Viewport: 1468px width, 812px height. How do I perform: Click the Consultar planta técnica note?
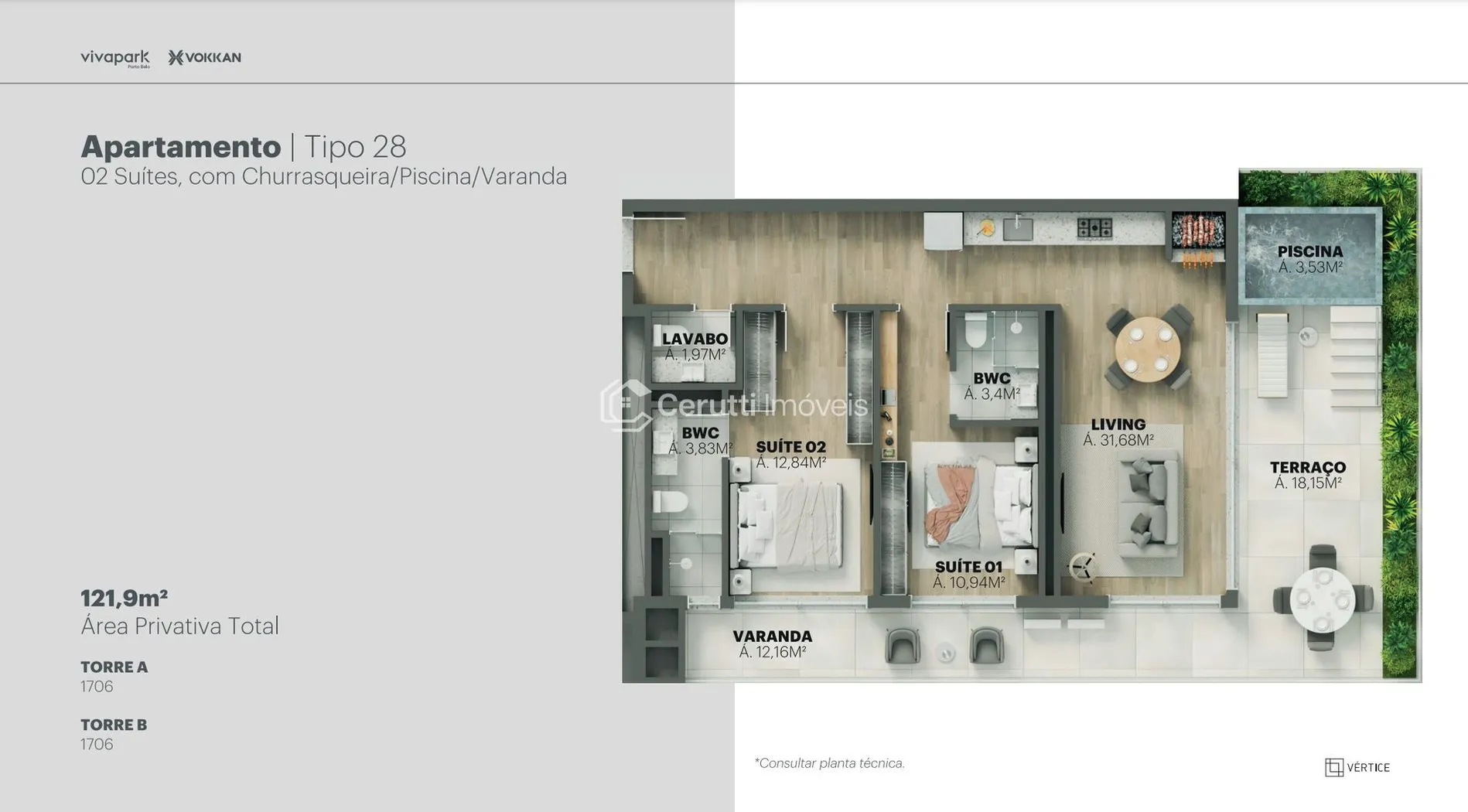(829, 763)
